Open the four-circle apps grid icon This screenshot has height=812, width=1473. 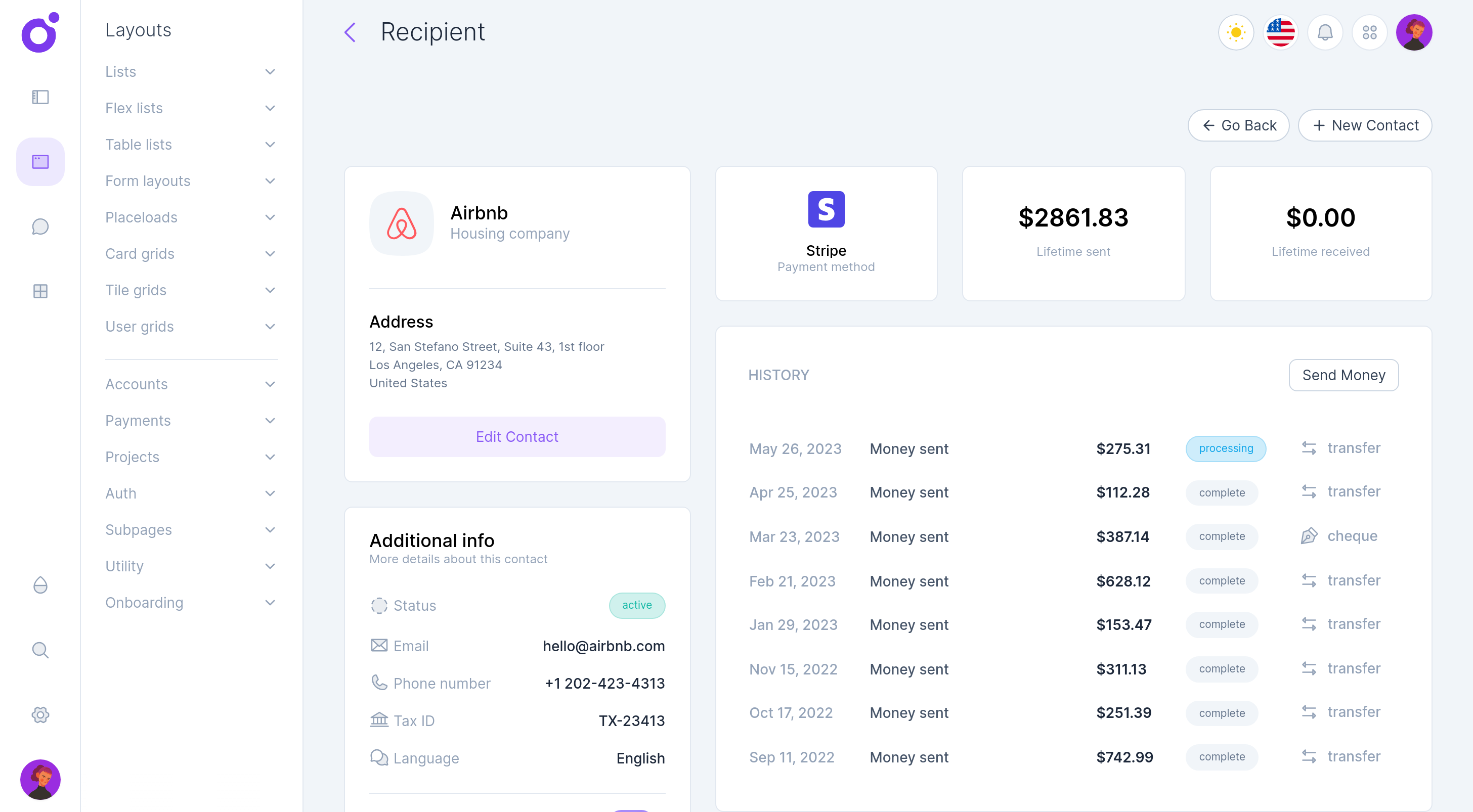tap(1369, 32)
